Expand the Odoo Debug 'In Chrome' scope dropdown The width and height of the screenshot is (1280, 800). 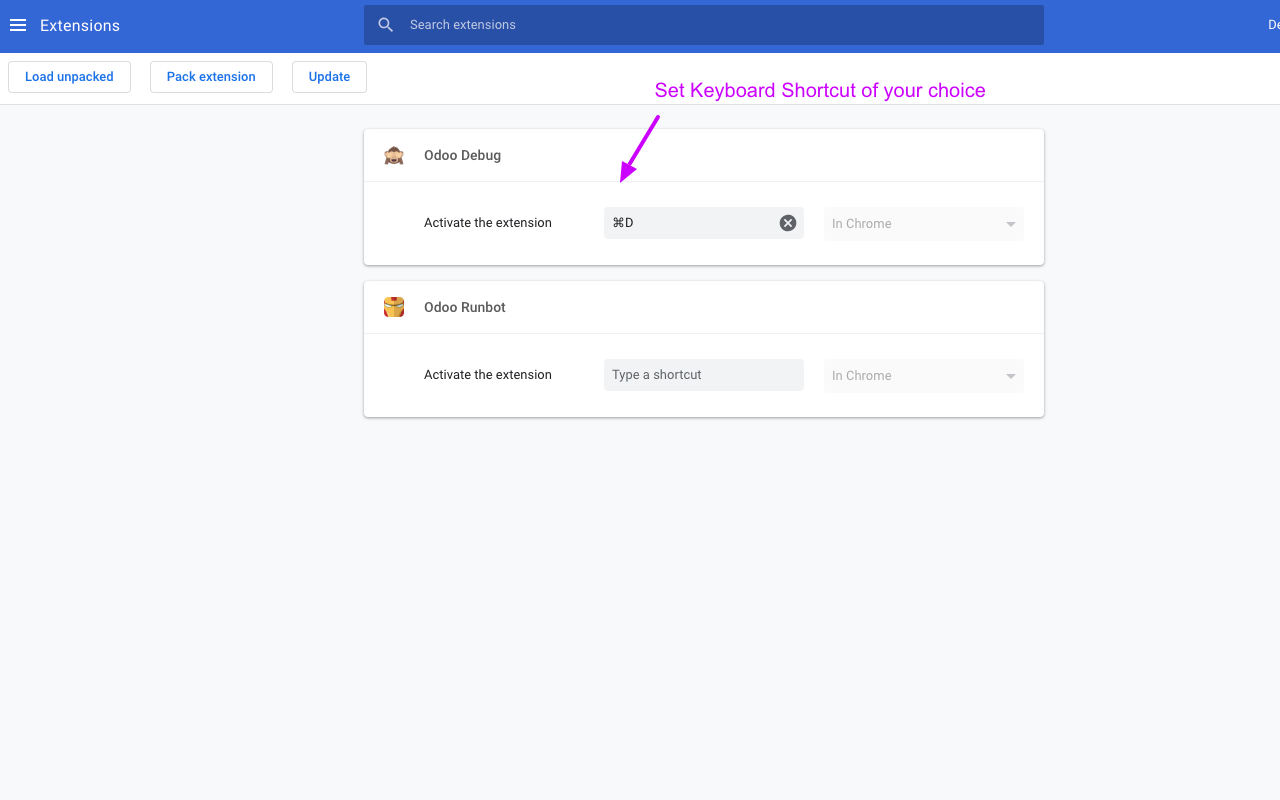(x=923, y=224)
